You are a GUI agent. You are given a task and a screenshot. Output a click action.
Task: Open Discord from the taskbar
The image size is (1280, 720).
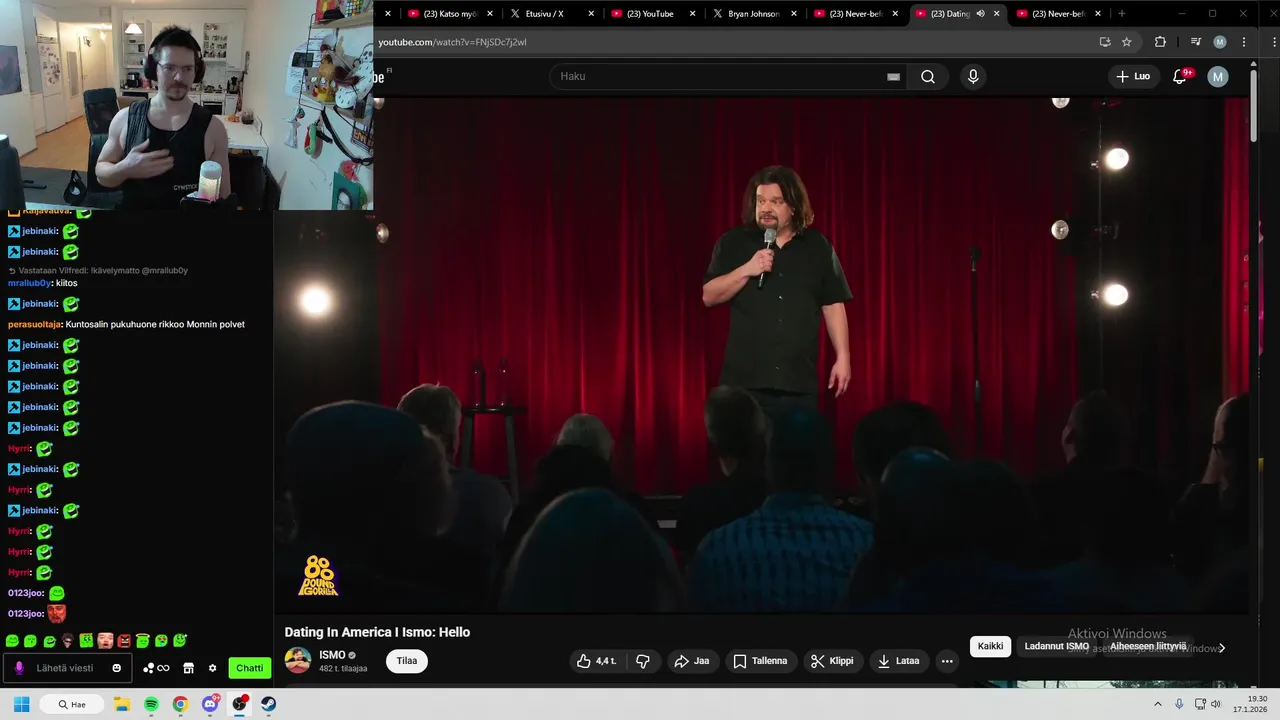tap(210, 704)
